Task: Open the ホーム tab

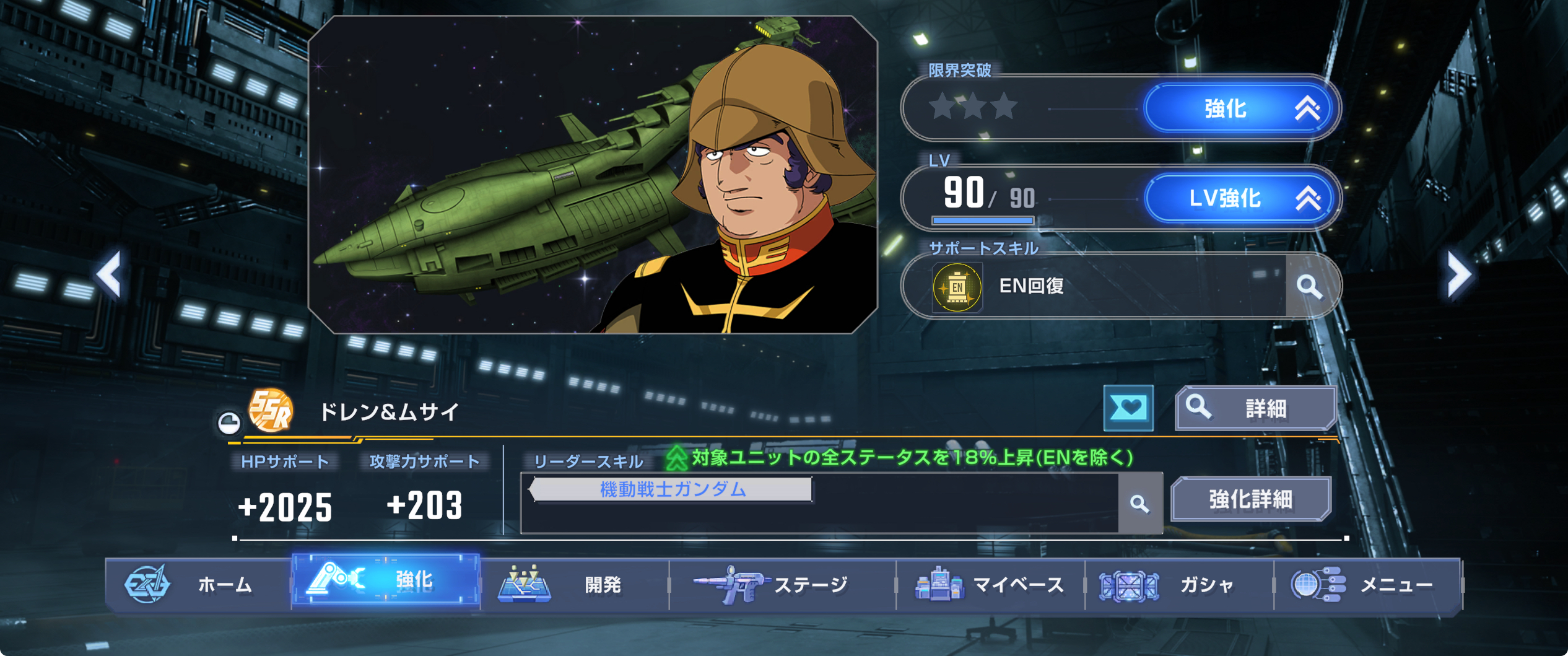Action: point(199,584)
